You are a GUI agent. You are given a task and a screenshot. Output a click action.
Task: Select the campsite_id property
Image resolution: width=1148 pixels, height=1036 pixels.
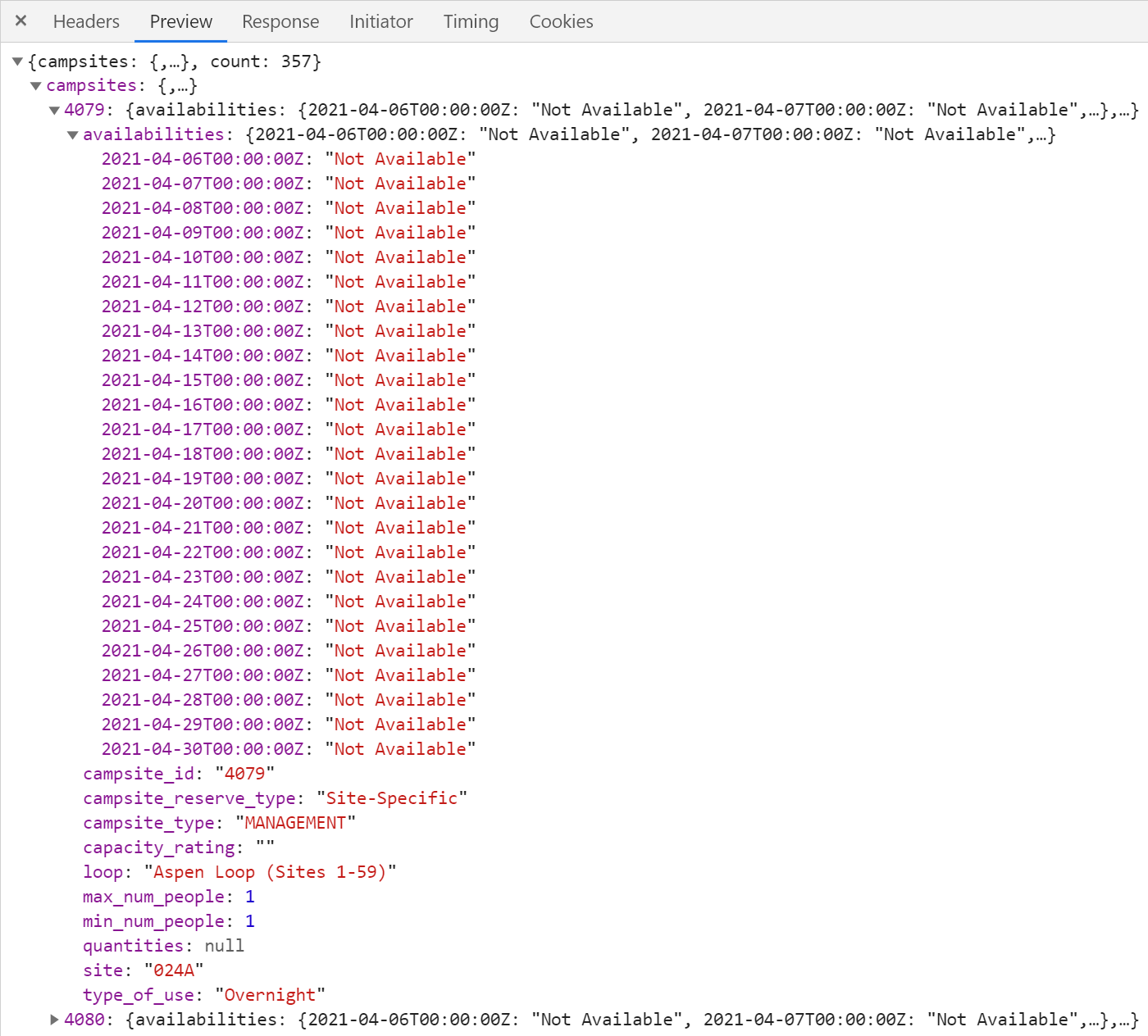pos(139,773)
